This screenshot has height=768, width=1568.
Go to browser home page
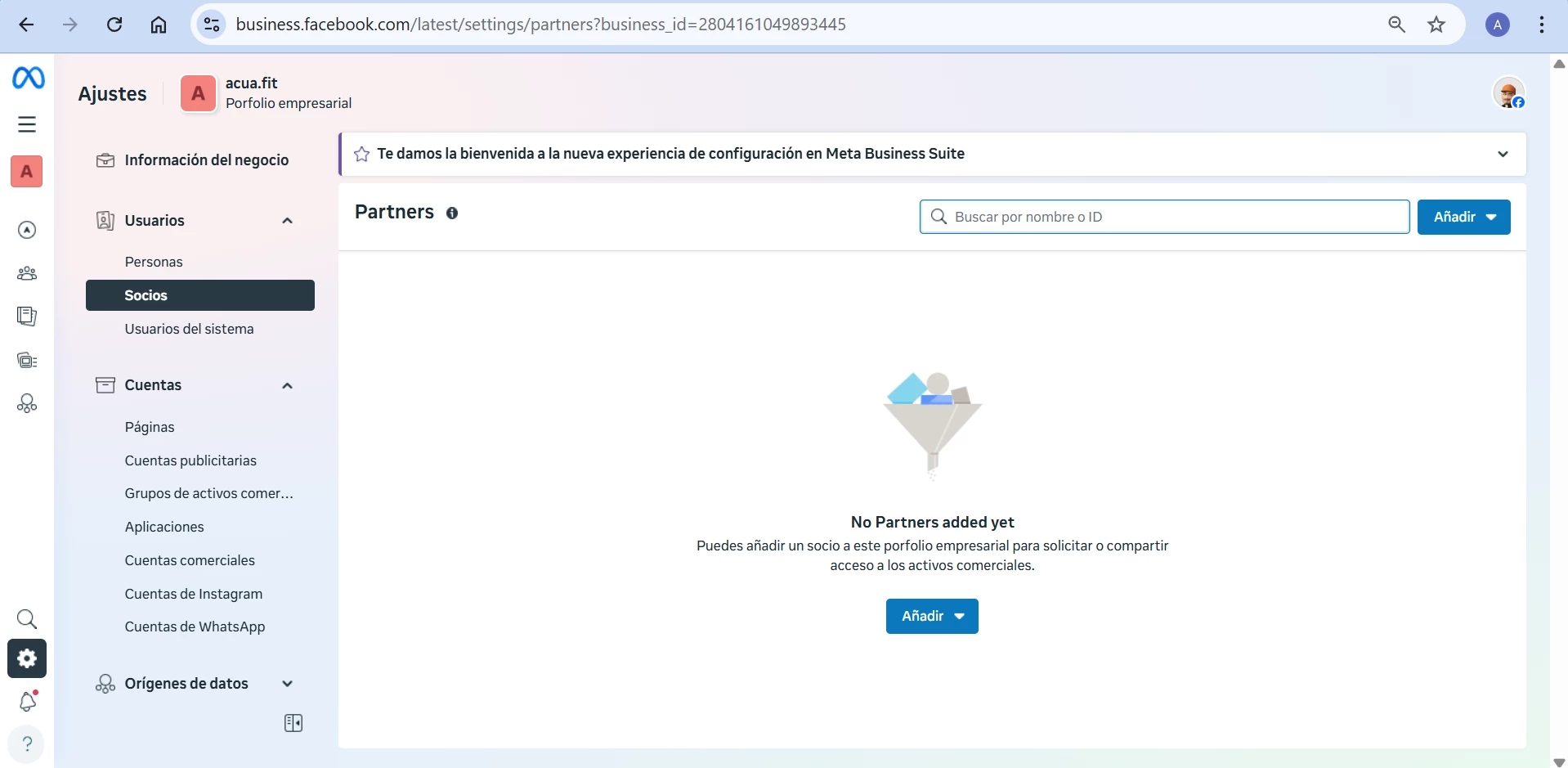coord(159,25)
